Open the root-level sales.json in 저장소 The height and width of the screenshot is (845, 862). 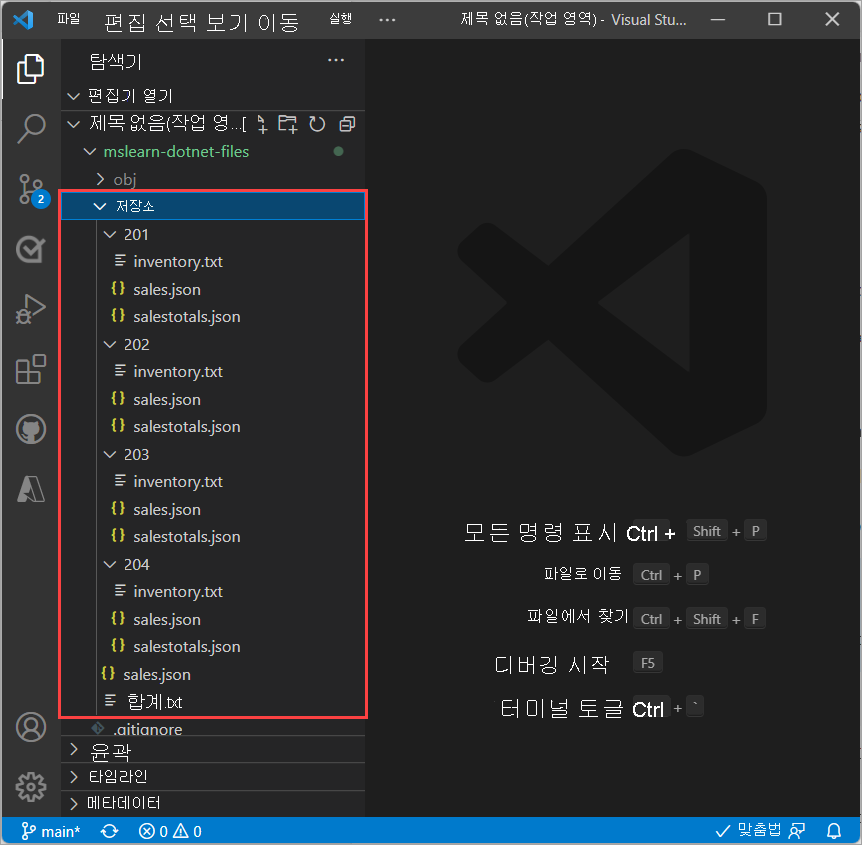(x=213, y=675)
